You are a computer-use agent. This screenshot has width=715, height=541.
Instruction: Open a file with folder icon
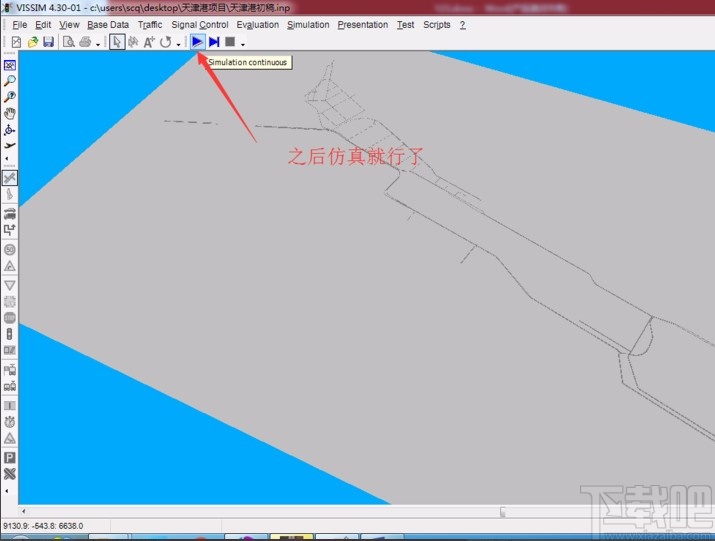tap(32, 42)
